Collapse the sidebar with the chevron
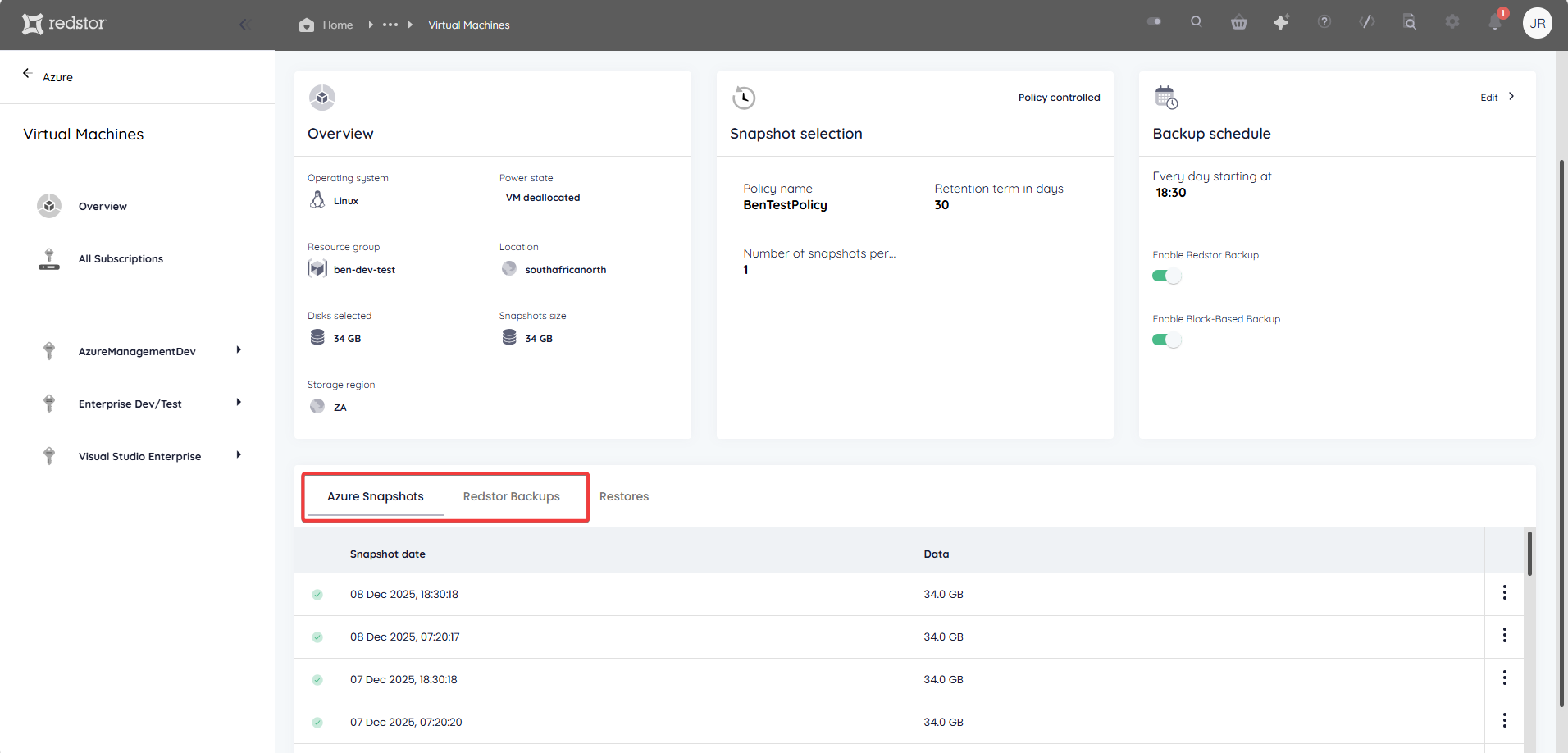Image resolution: width=1568 pixels, height=753 pixels. click(x=244, y=25)
